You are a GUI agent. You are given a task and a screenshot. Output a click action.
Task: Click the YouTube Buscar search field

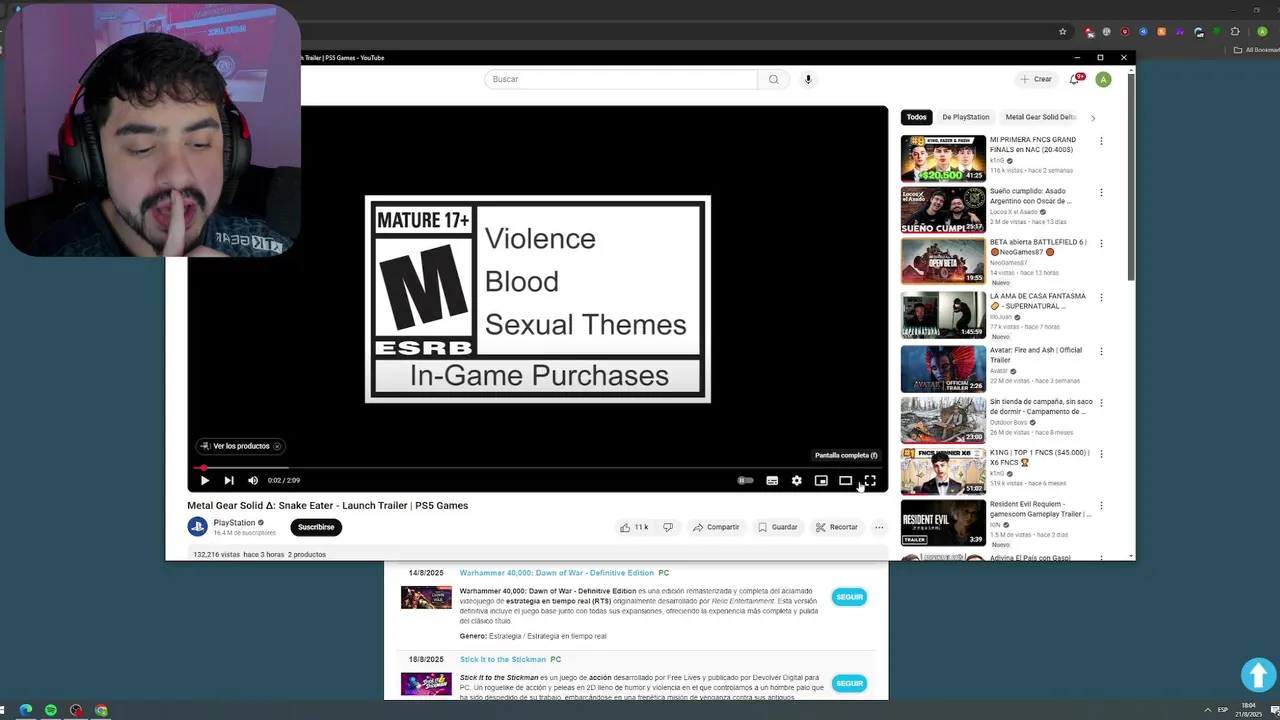(x=620, y=79)
